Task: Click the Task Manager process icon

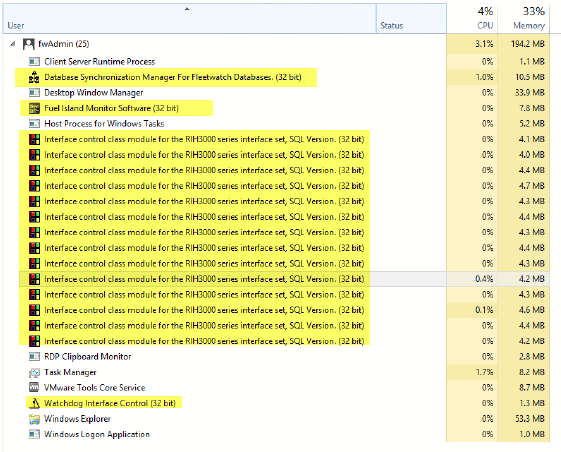Action: click(x=34, y=373)
